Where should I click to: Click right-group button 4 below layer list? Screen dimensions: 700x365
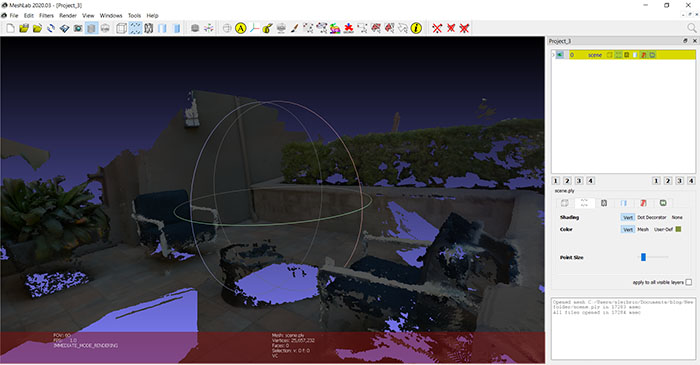[x=691, y=181]
